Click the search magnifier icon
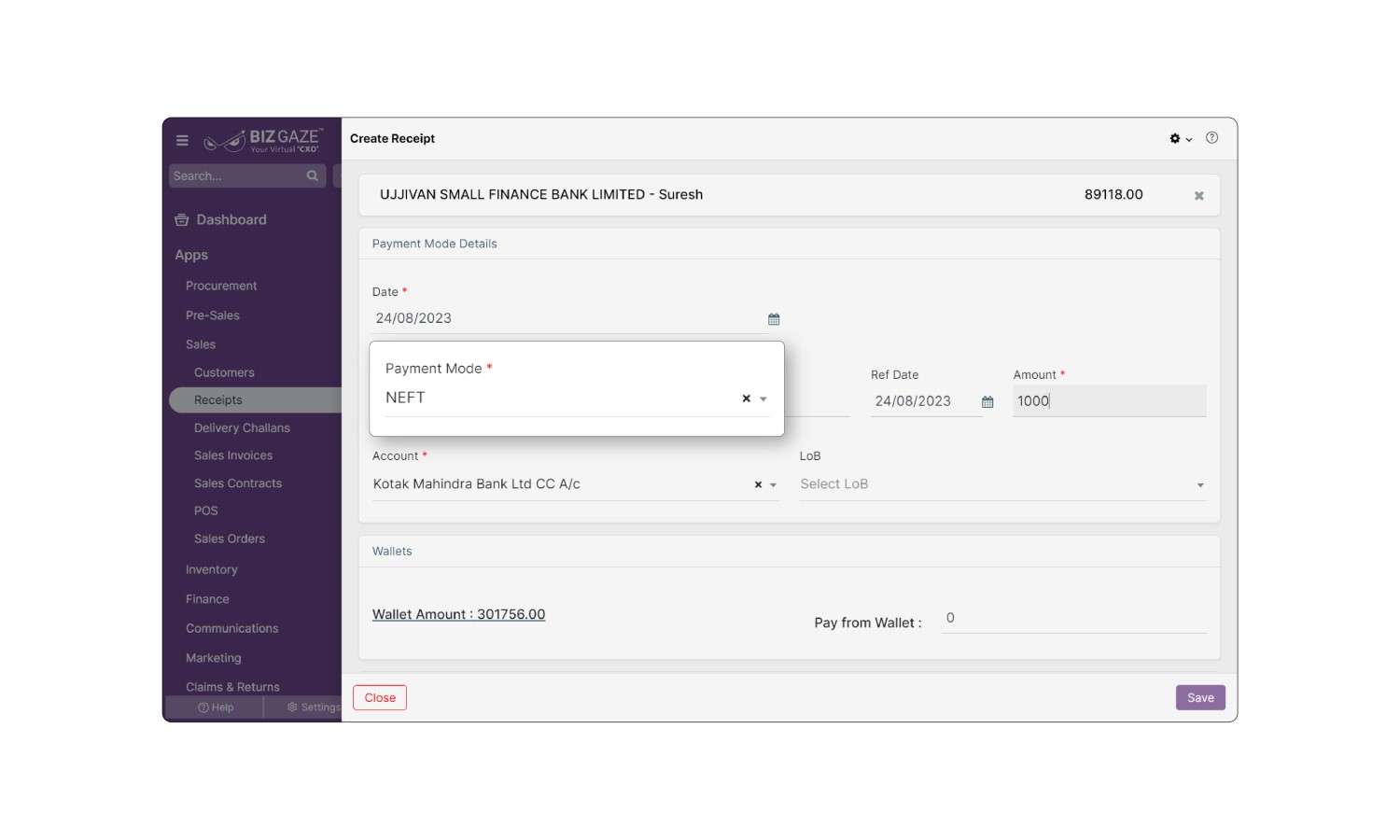This screenshot has height=840, width=1400. tap(312, 175)
